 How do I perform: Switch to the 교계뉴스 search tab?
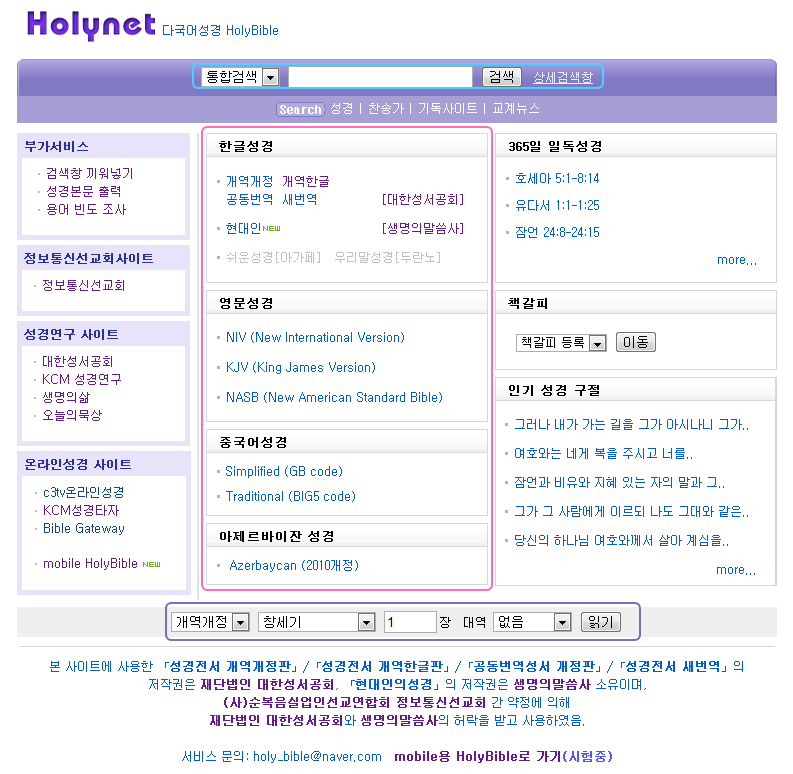(516, 108)
